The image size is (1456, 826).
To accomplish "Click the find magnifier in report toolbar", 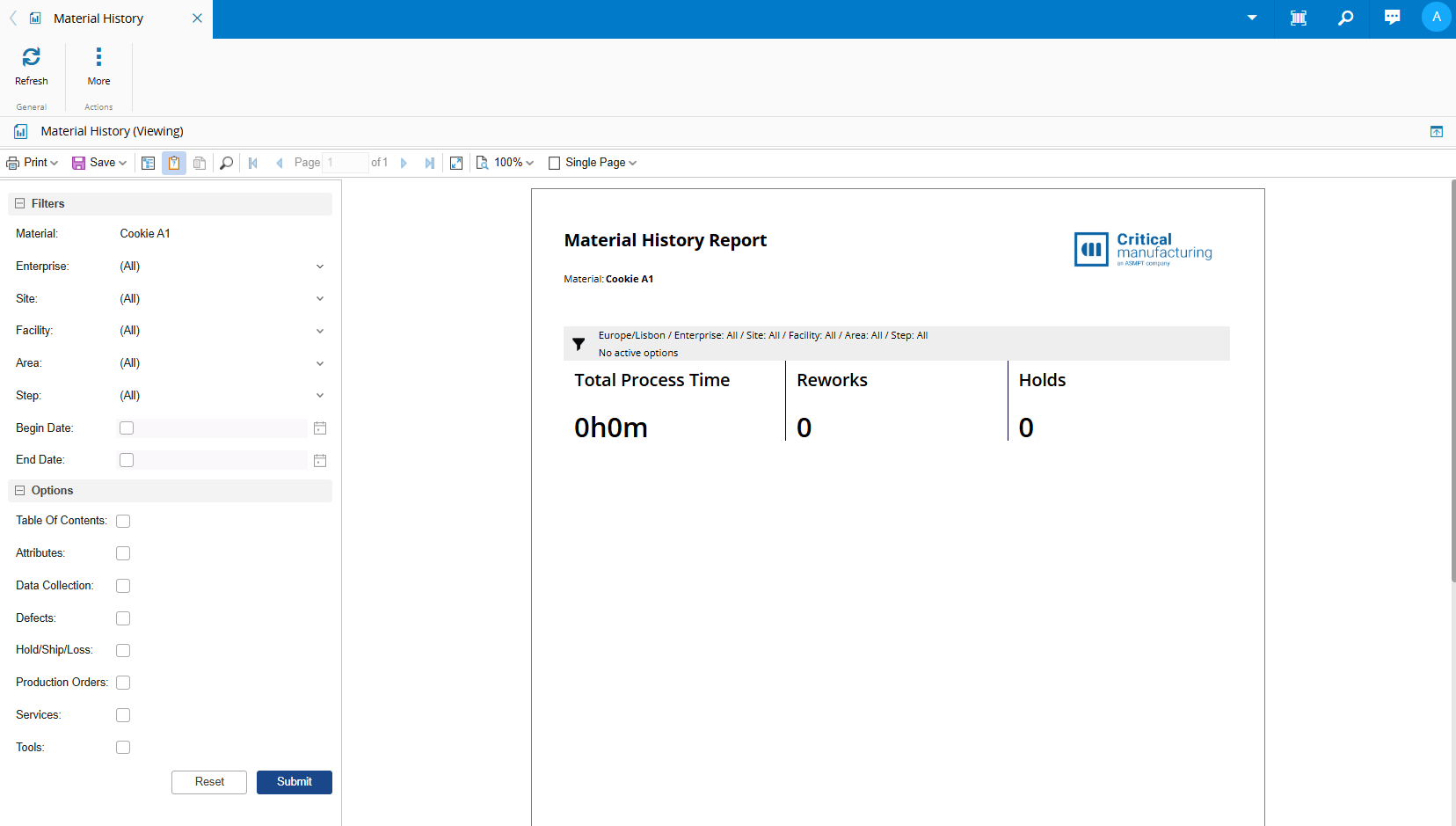I will (x=226, y=163).
